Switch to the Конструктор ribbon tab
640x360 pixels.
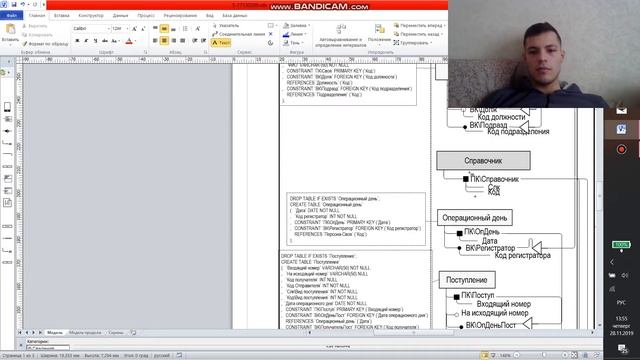(x=91, y=16)
